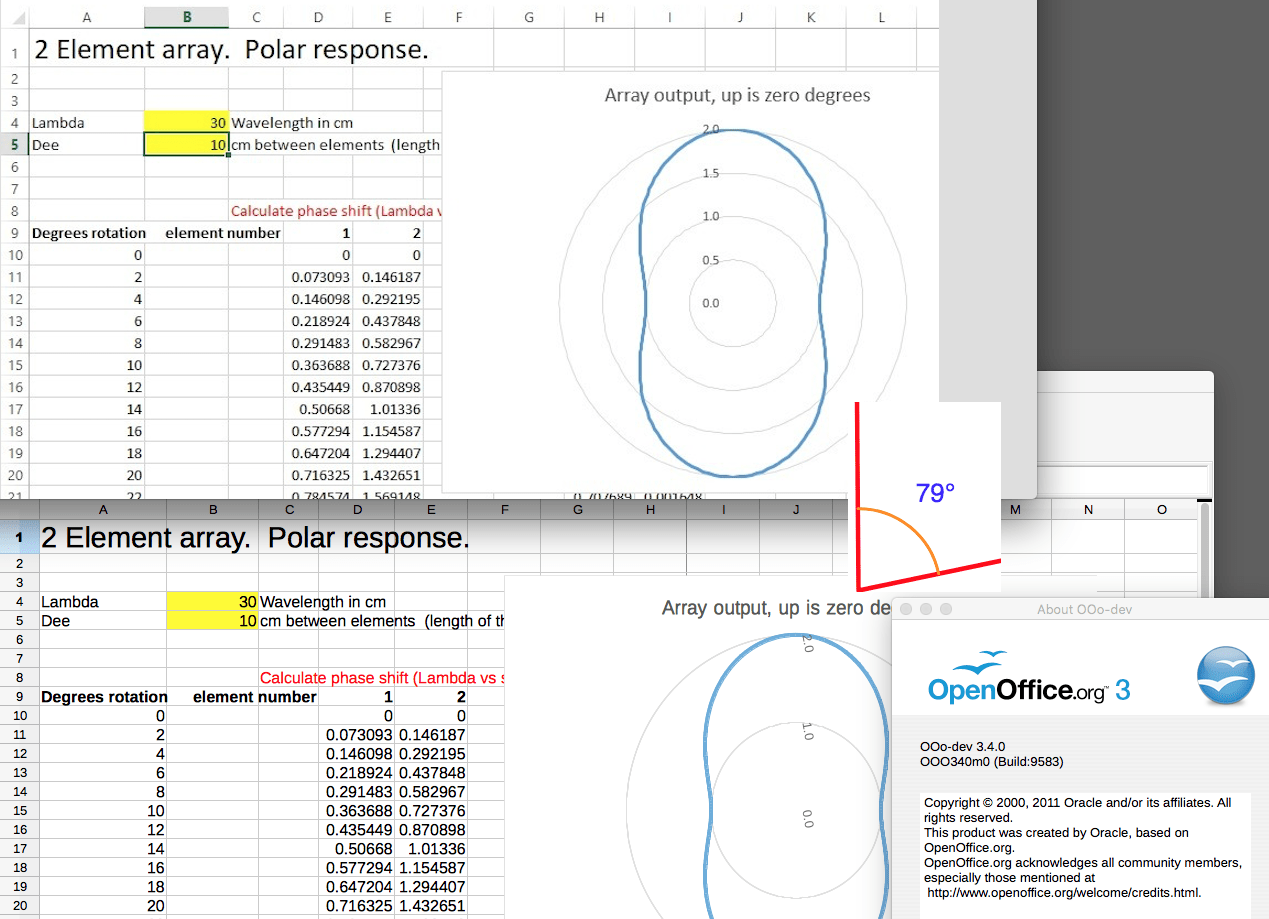Viewport: 1269px width, 919px height.
Task: Click cell value 1.154587 in the OpenOffice sheet
Action: tap(432, 868)
